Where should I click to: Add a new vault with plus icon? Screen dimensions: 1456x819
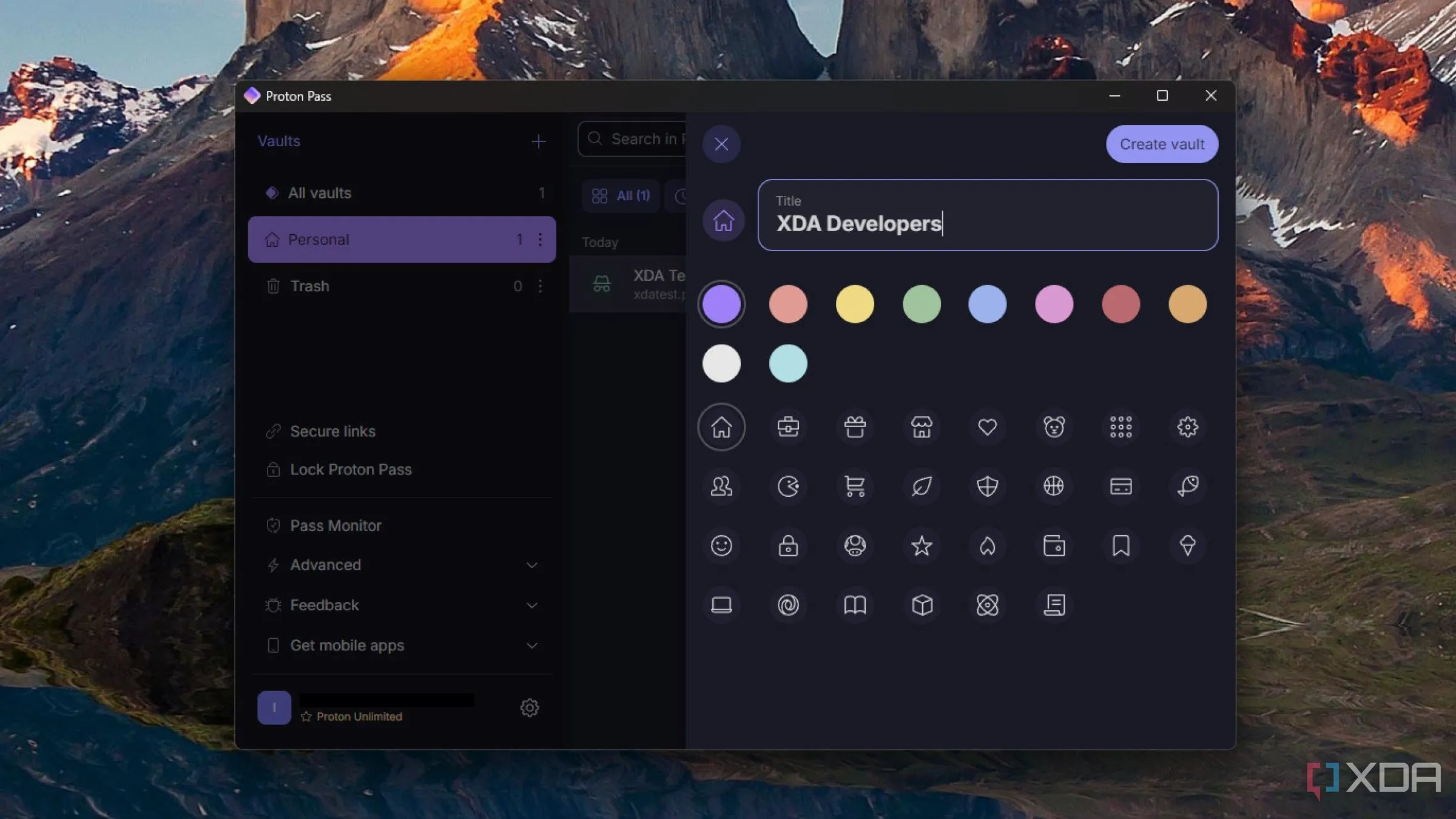pyautogui.click(x=538, y=141)
